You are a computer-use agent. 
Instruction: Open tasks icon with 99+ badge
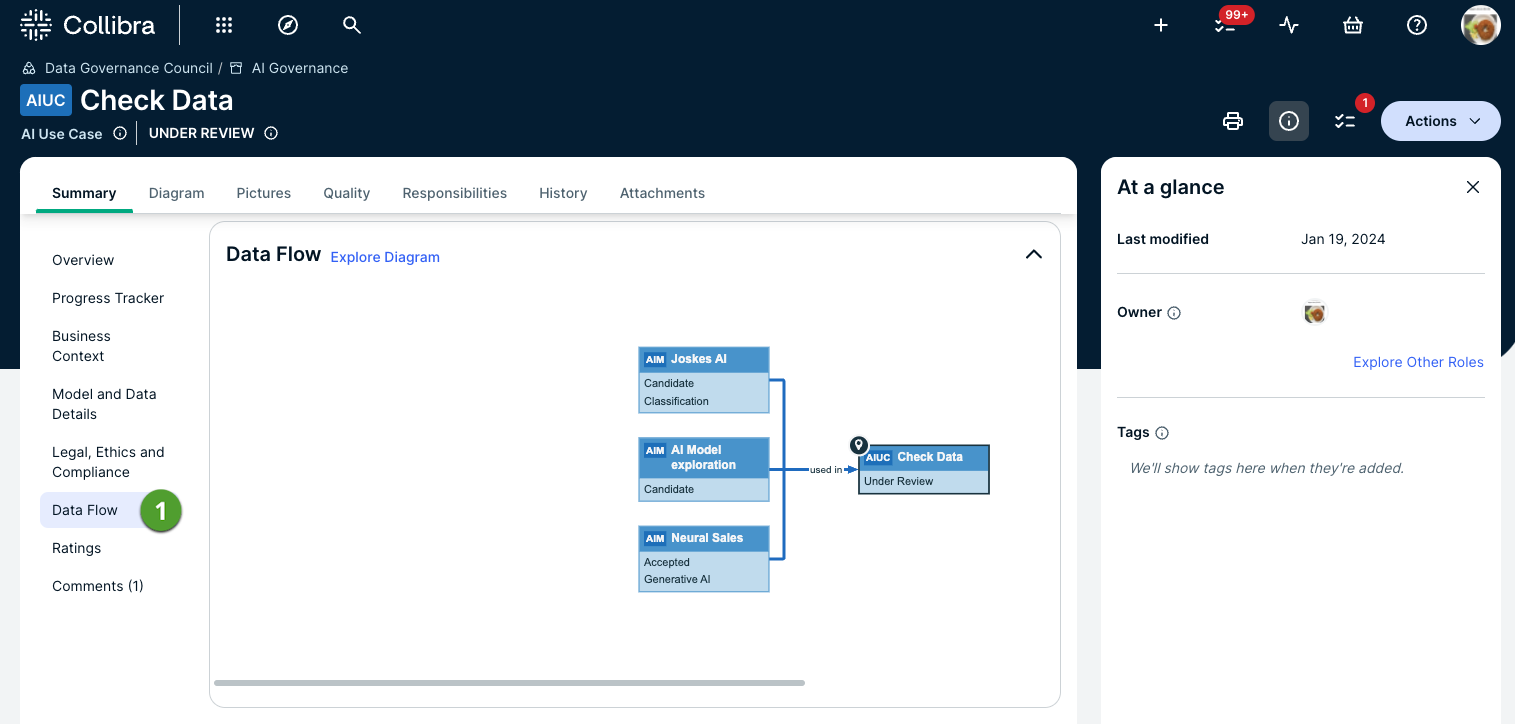(x=1225, y=26)
